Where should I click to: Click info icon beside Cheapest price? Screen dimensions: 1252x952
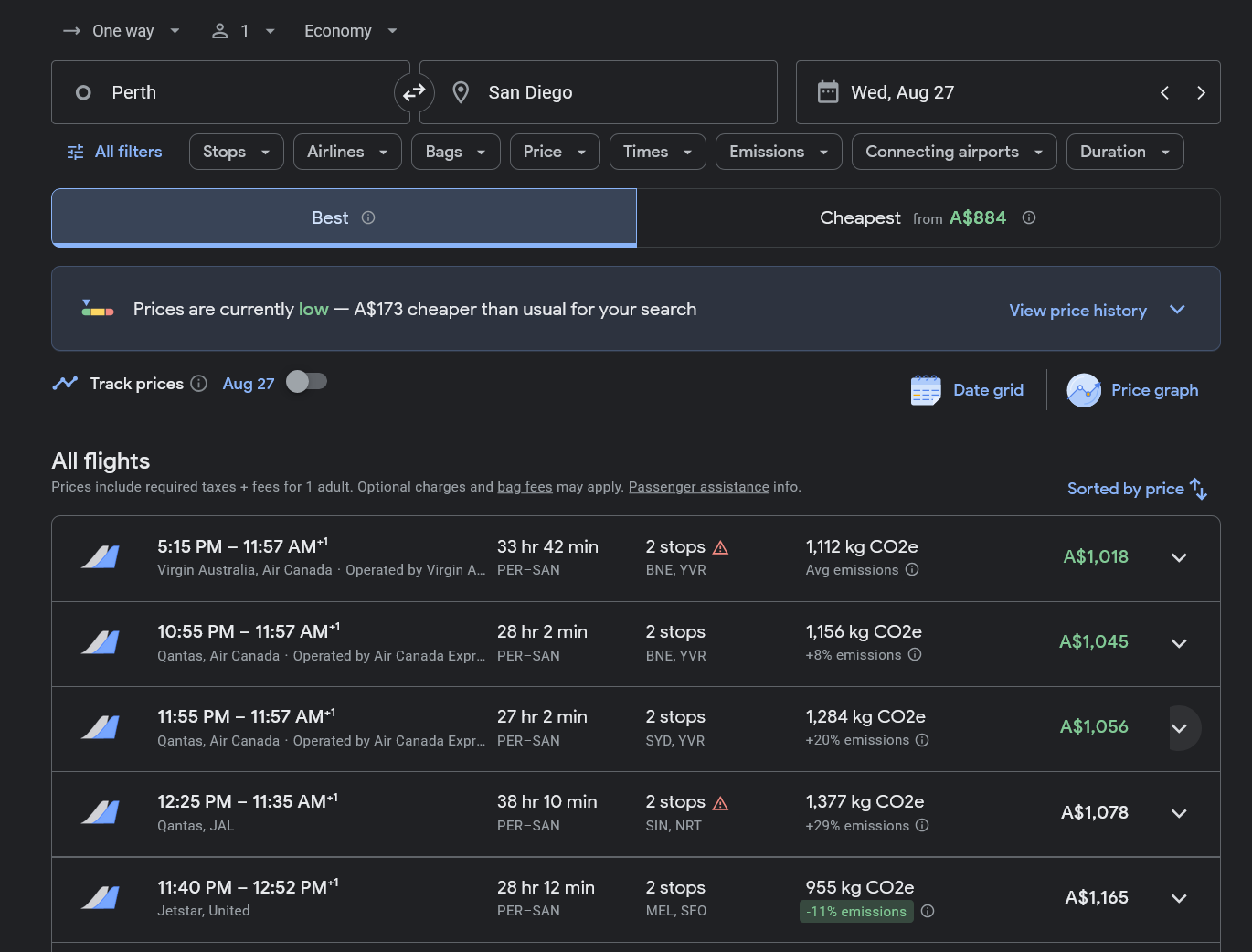(1029, 217)
